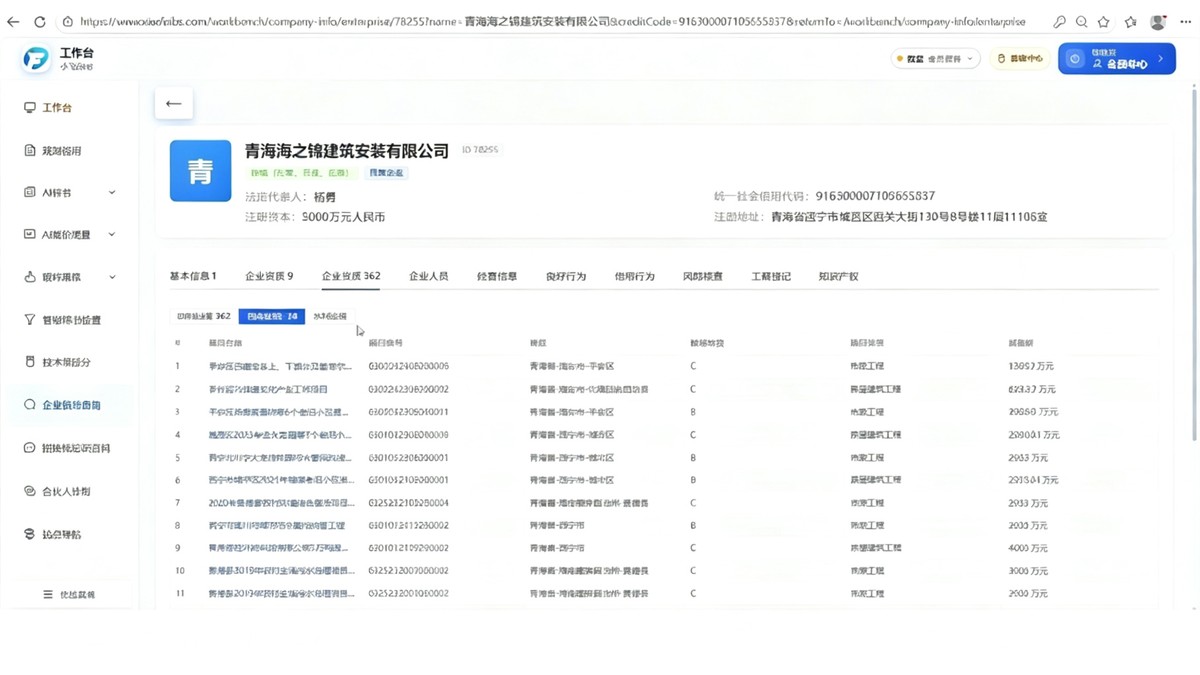Click the browser refresh icon
1200x675 pixels.
(40, 21)
